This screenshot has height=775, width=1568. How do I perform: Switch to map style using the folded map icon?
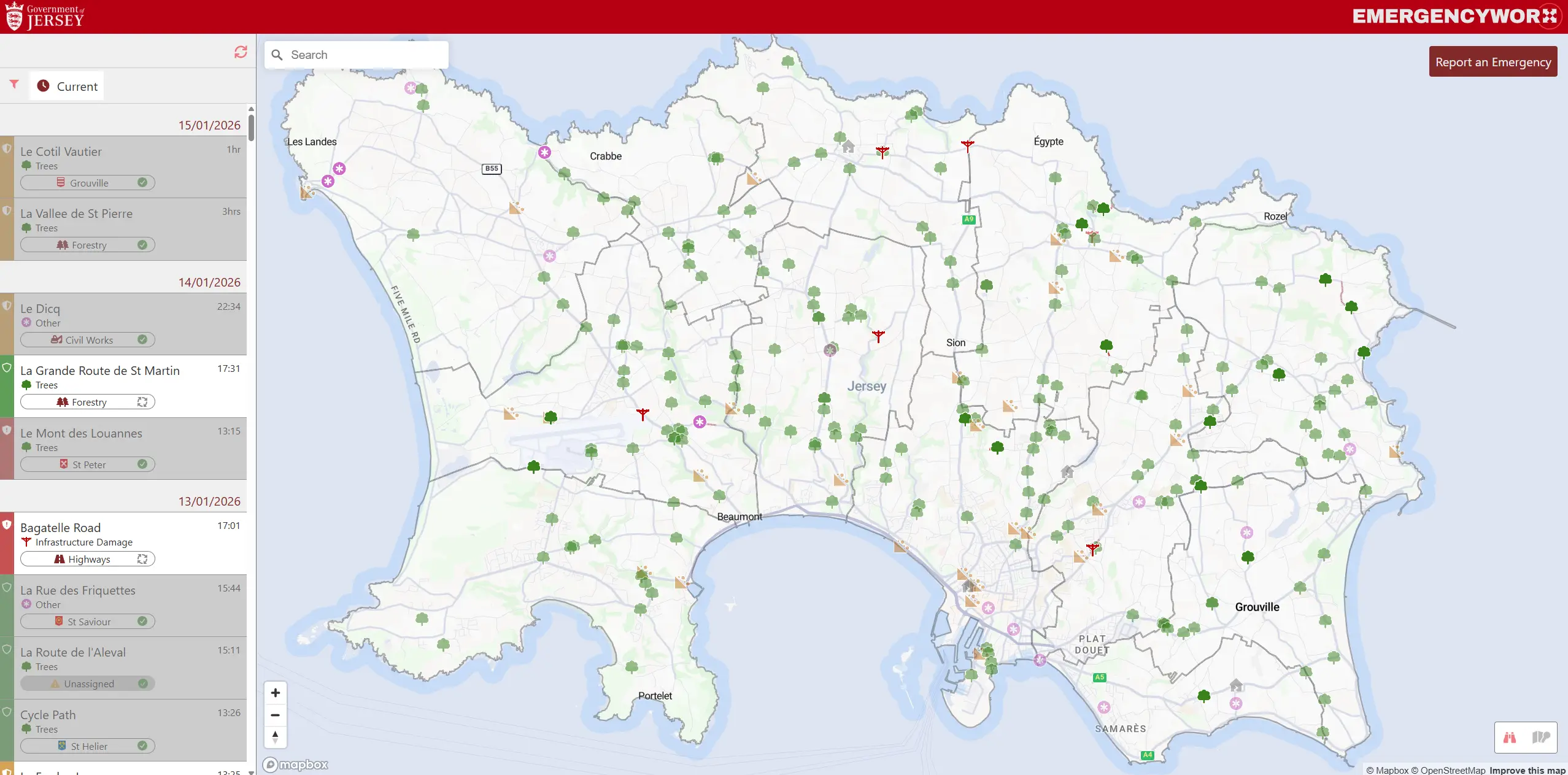pyautogui.click(x=1542, y=738)
